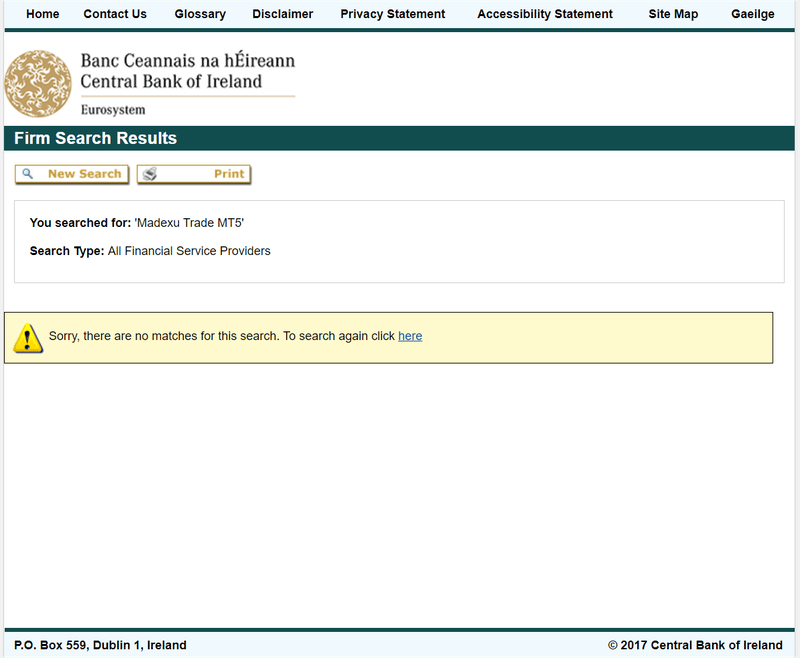Click the 'You searched for:' label
The height and width of the screenshot is (658, 800).
(81, 223)
